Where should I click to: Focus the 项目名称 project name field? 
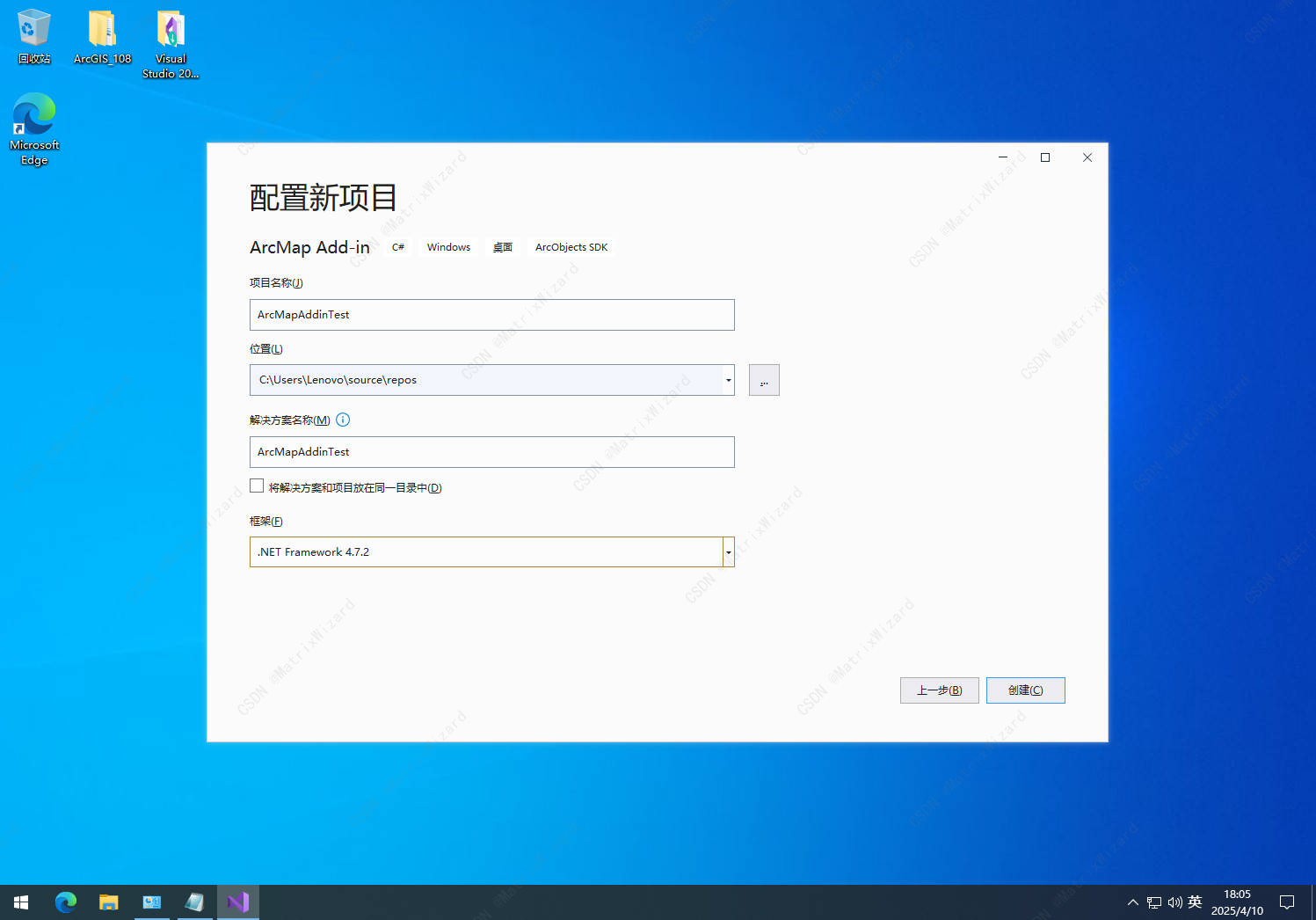tap(491, 315)
